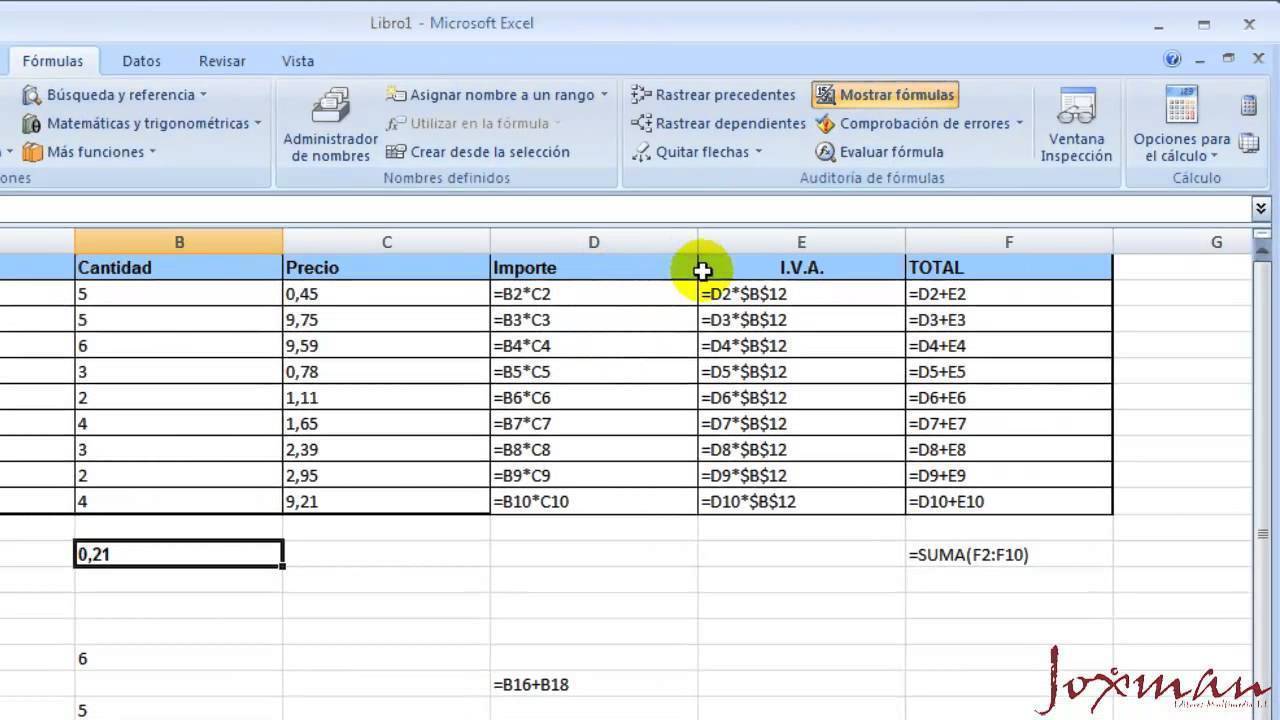1280x720 pixels.
Task: Switch to the Datos tab
Action: click(x=141, y=61)
